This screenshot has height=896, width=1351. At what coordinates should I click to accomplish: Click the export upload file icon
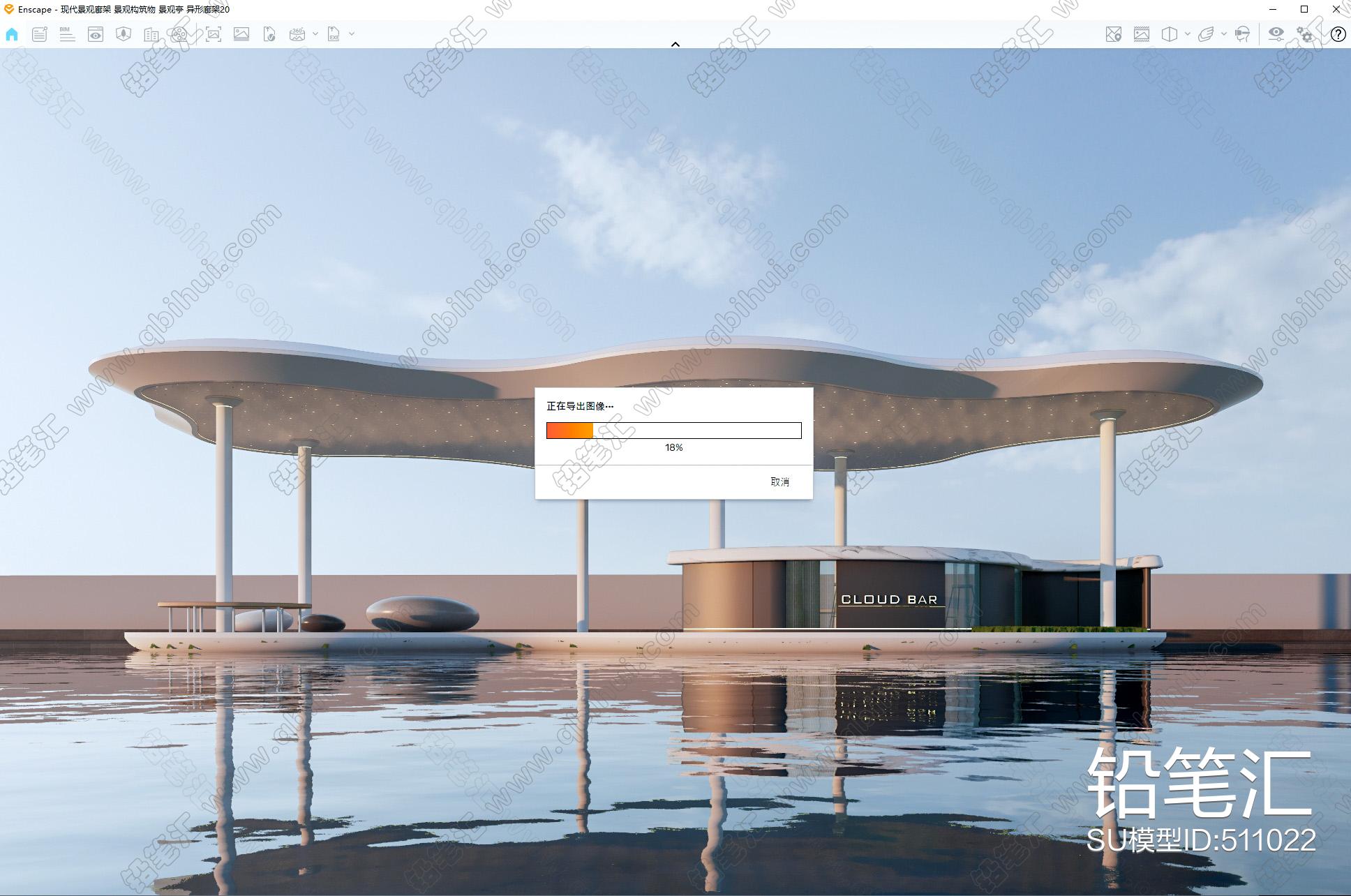269,34
